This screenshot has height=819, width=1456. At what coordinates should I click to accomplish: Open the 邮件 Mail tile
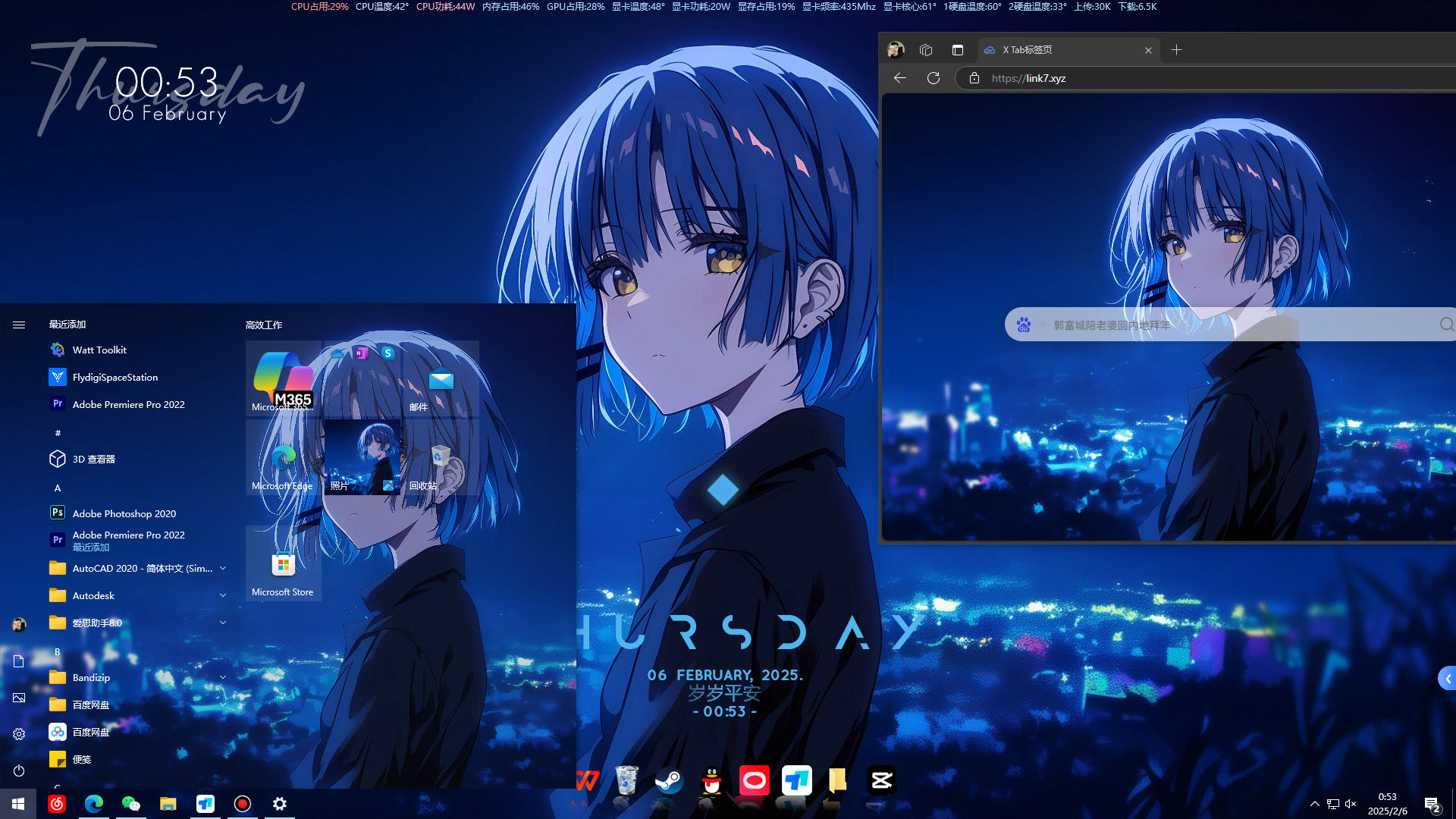click(441, 378)
